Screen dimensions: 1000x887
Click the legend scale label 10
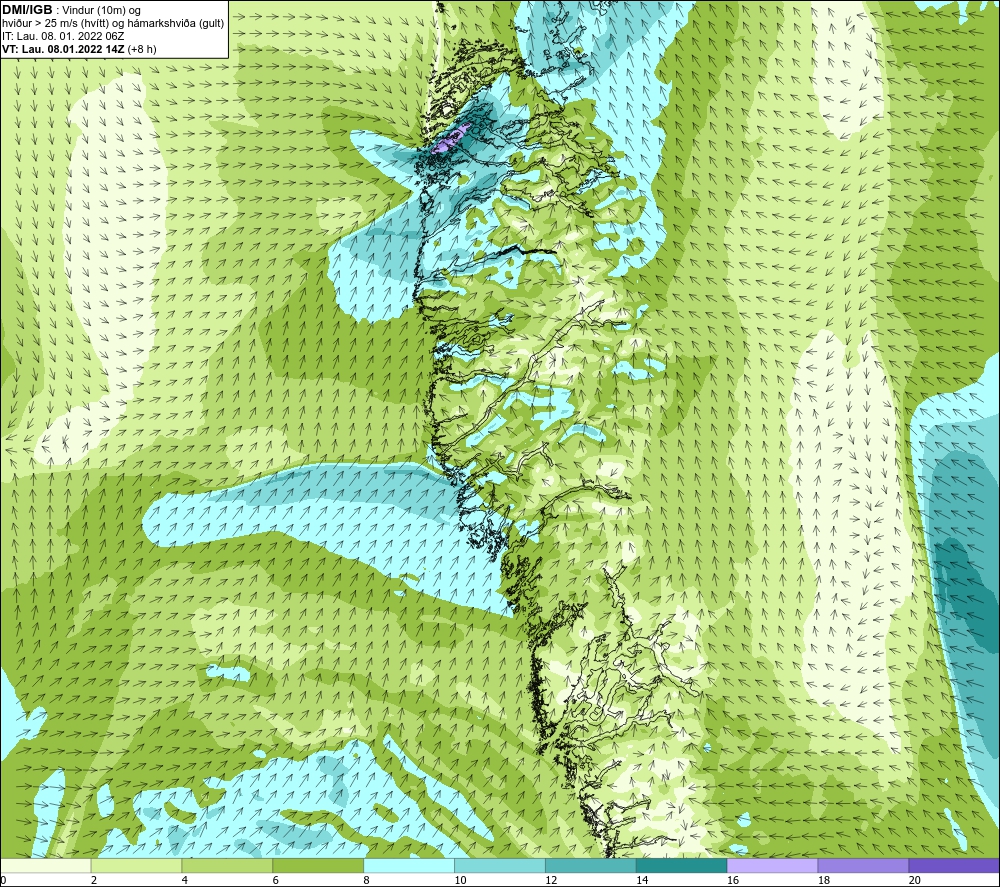460,880
